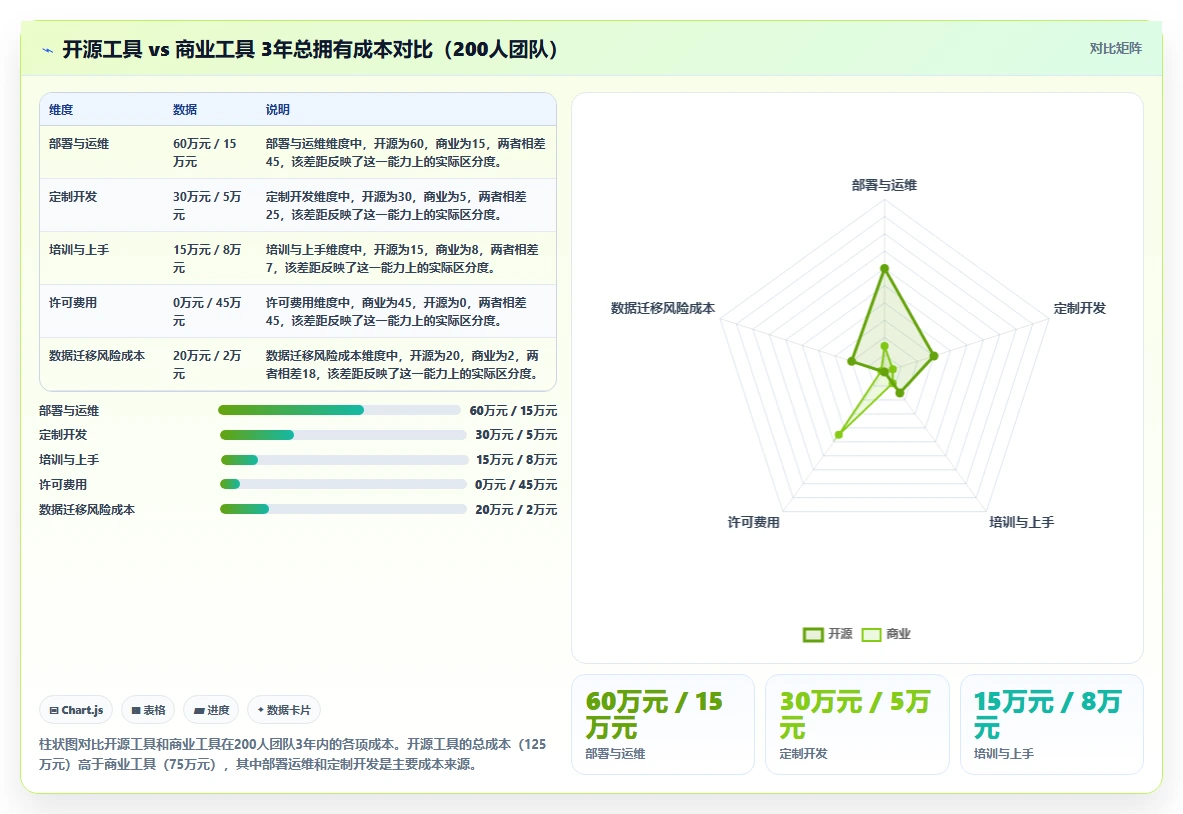Screen dimensions: 1183x814
Task: Click the Chart.js tag chip
Action: [x=76, y=710]
